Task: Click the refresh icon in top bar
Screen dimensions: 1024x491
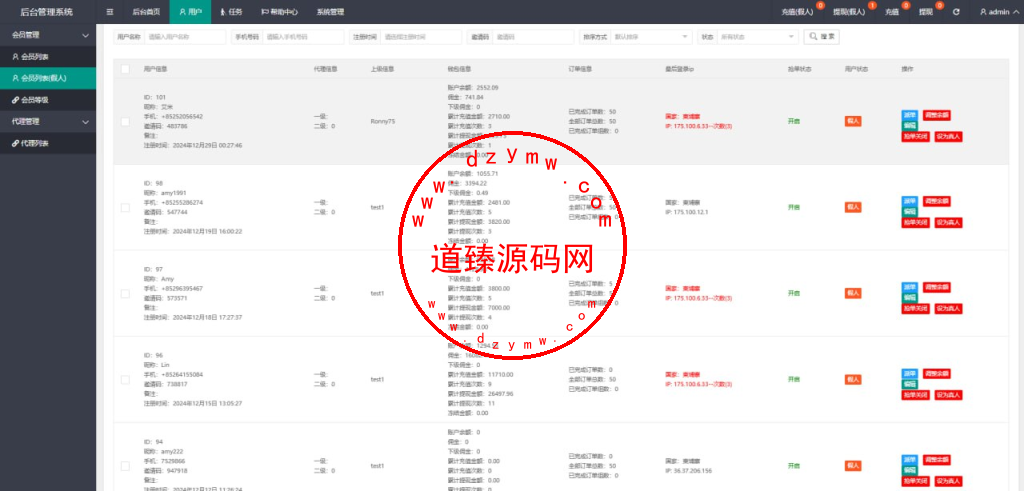Action: click(956, 12)
